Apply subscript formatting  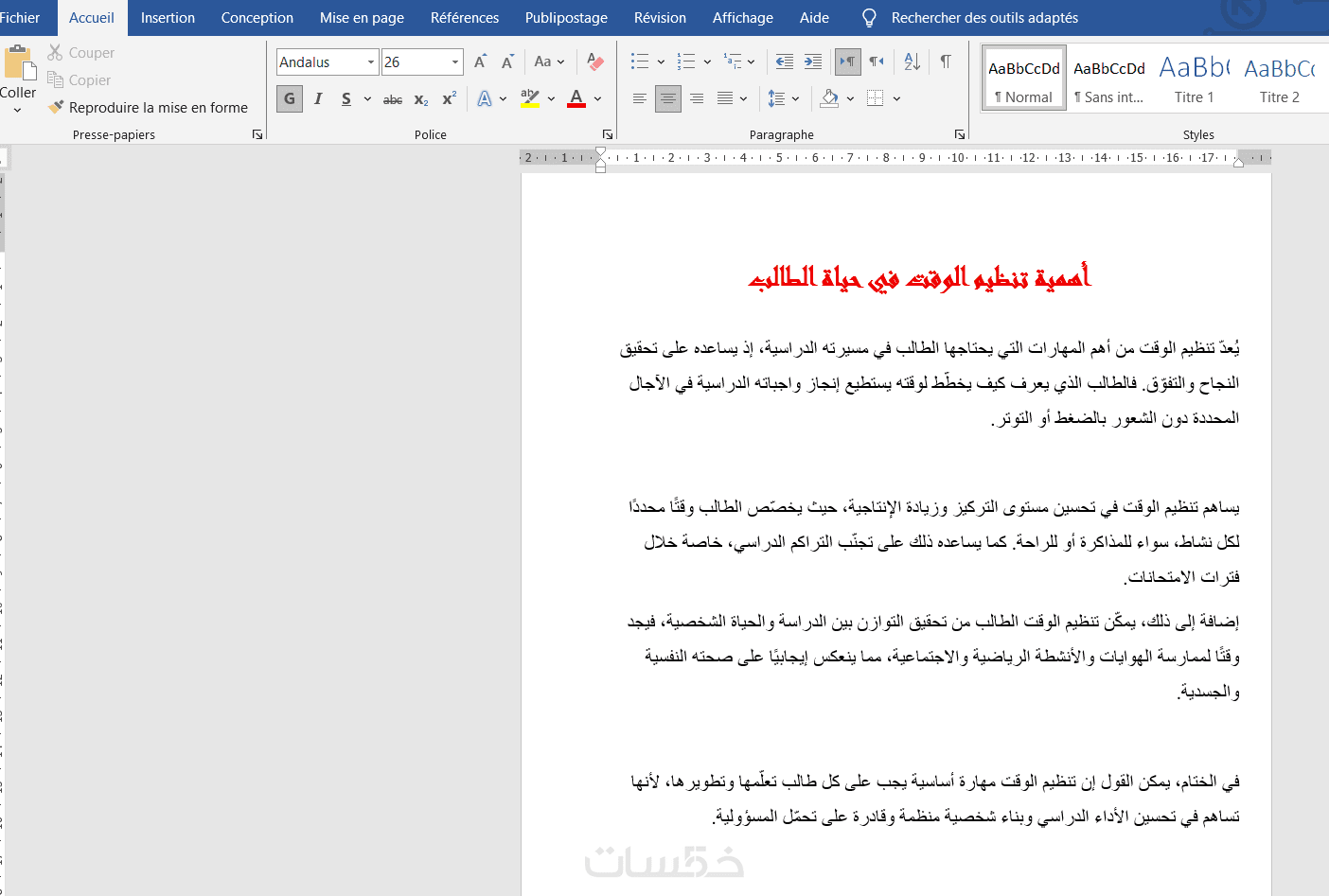coord(421,98)
